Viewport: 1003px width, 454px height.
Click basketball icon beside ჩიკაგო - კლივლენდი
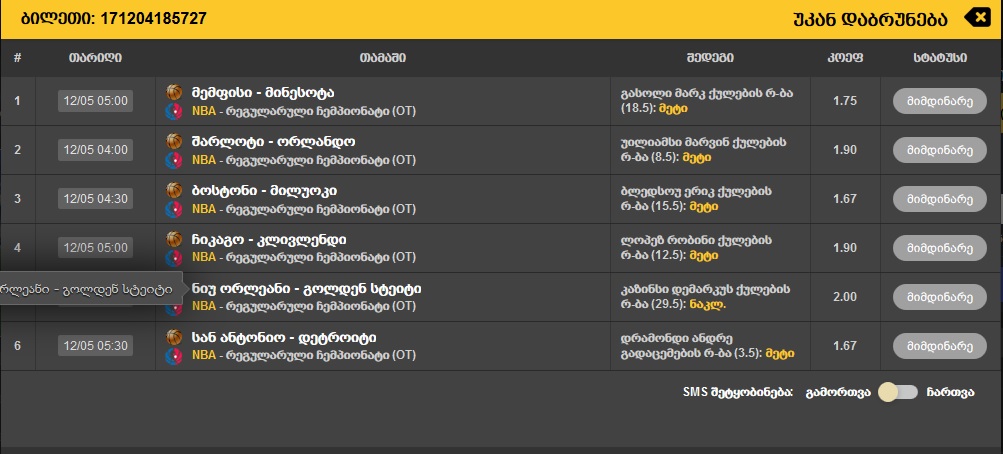[x=174, y=239]
